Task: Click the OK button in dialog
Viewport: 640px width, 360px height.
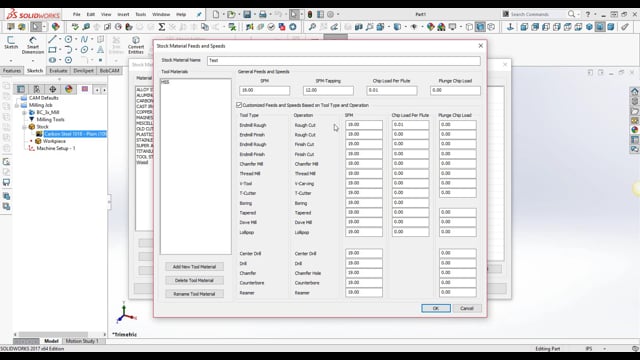Action: 436,308
